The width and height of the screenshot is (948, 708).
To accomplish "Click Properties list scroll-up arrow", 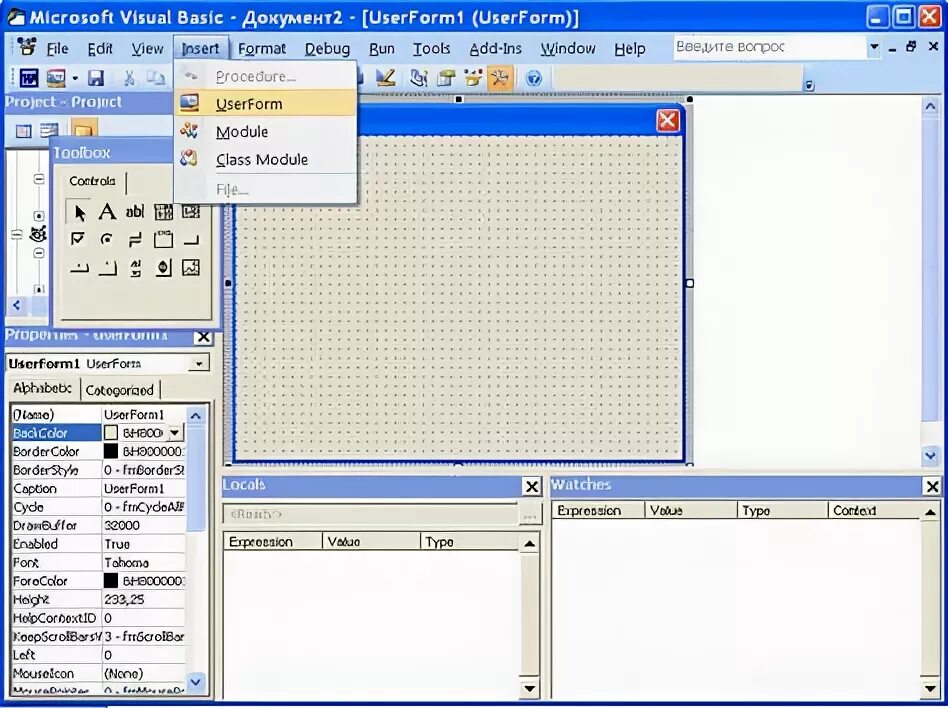I will coord(196,415).
